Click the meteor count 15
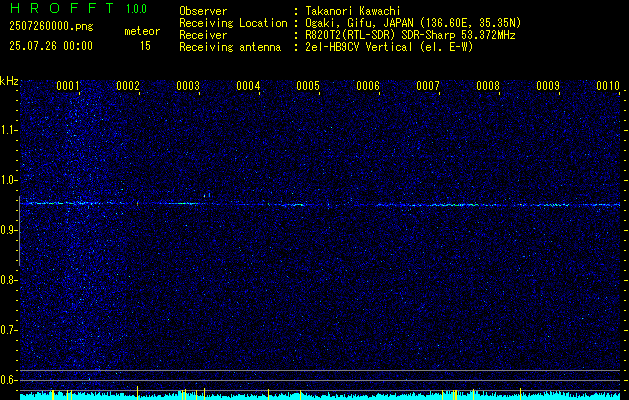Viewport: 629px width, 400px height. 145,46
